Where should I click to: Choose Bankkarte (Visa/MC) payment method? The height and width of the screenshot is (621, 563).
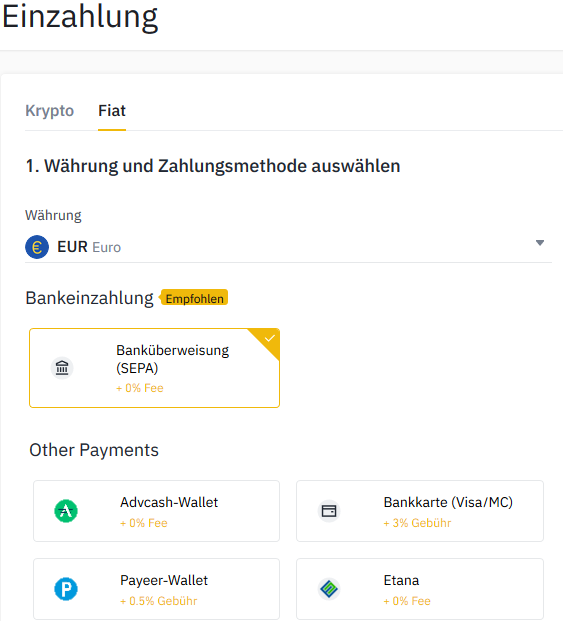420,511
